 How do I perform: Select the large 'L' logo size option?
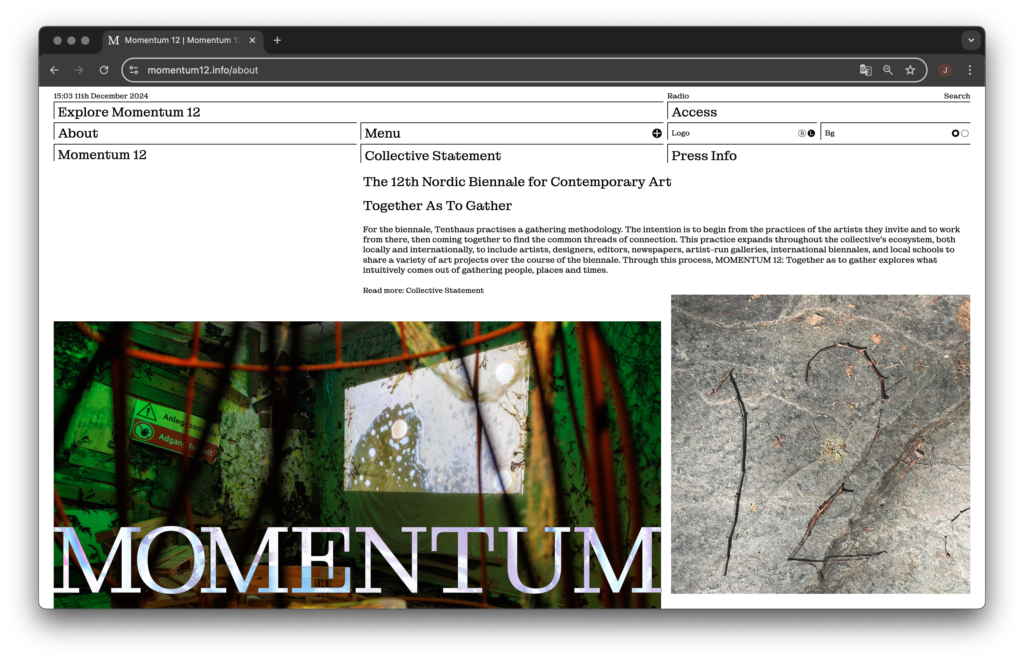(x=811, y=133)
